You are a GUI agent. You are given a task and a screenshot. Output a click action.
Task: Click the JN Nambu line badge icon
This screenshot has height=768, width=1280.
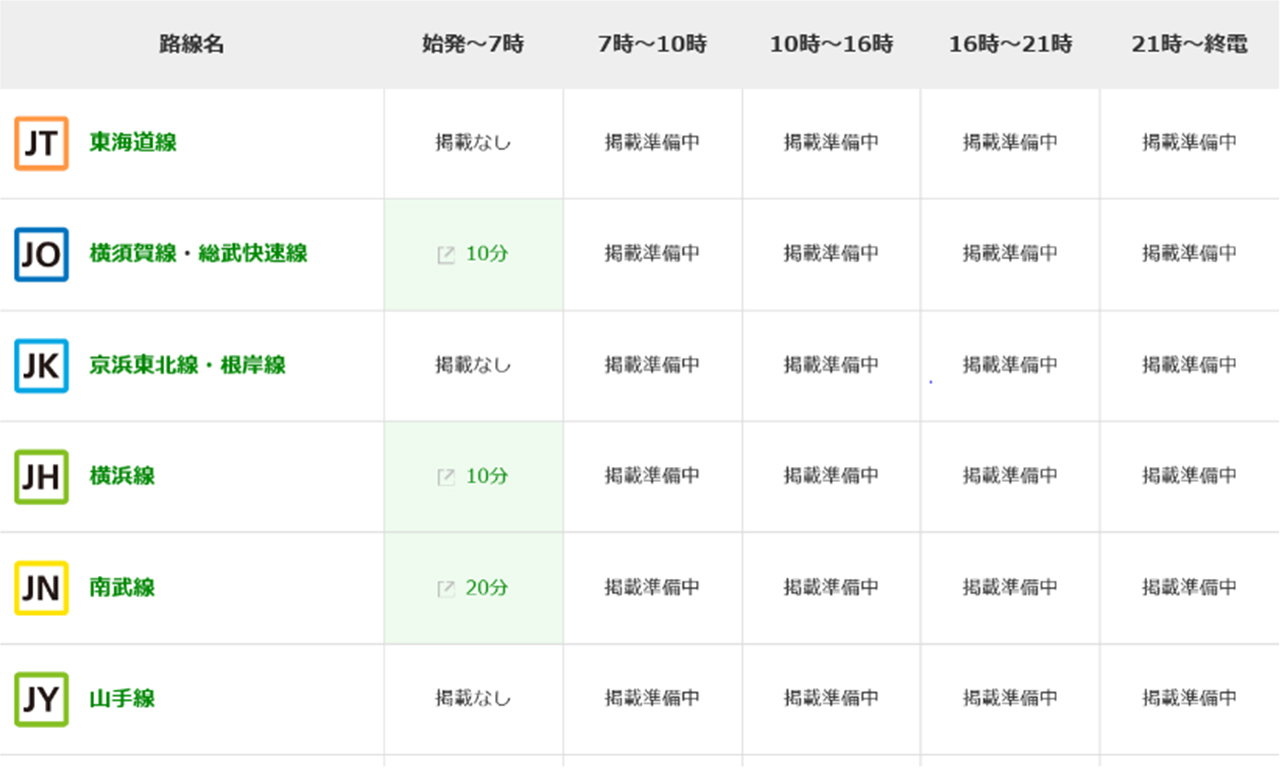point(41,588)
